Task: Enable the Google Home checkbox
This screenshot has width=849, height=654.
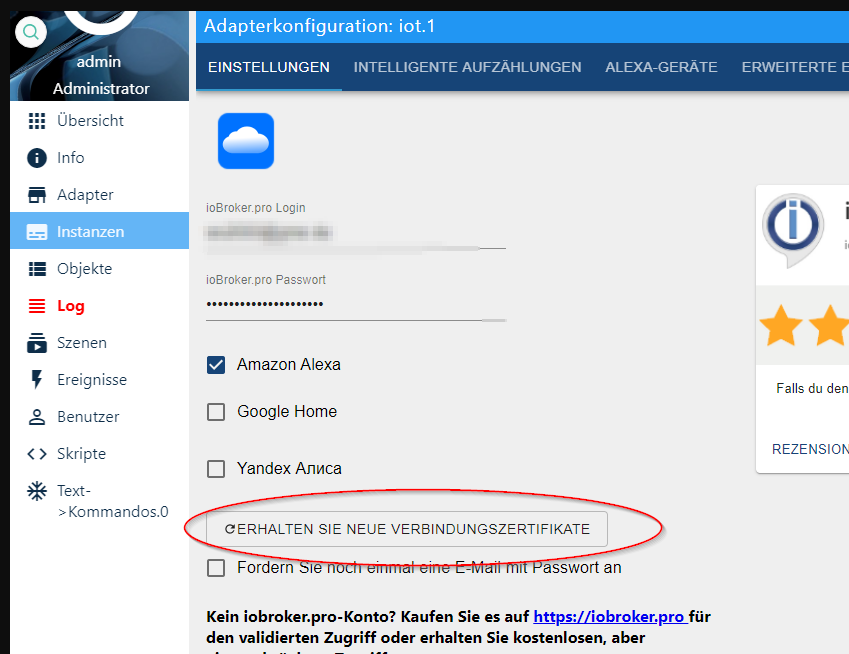Action: (216, 412)
